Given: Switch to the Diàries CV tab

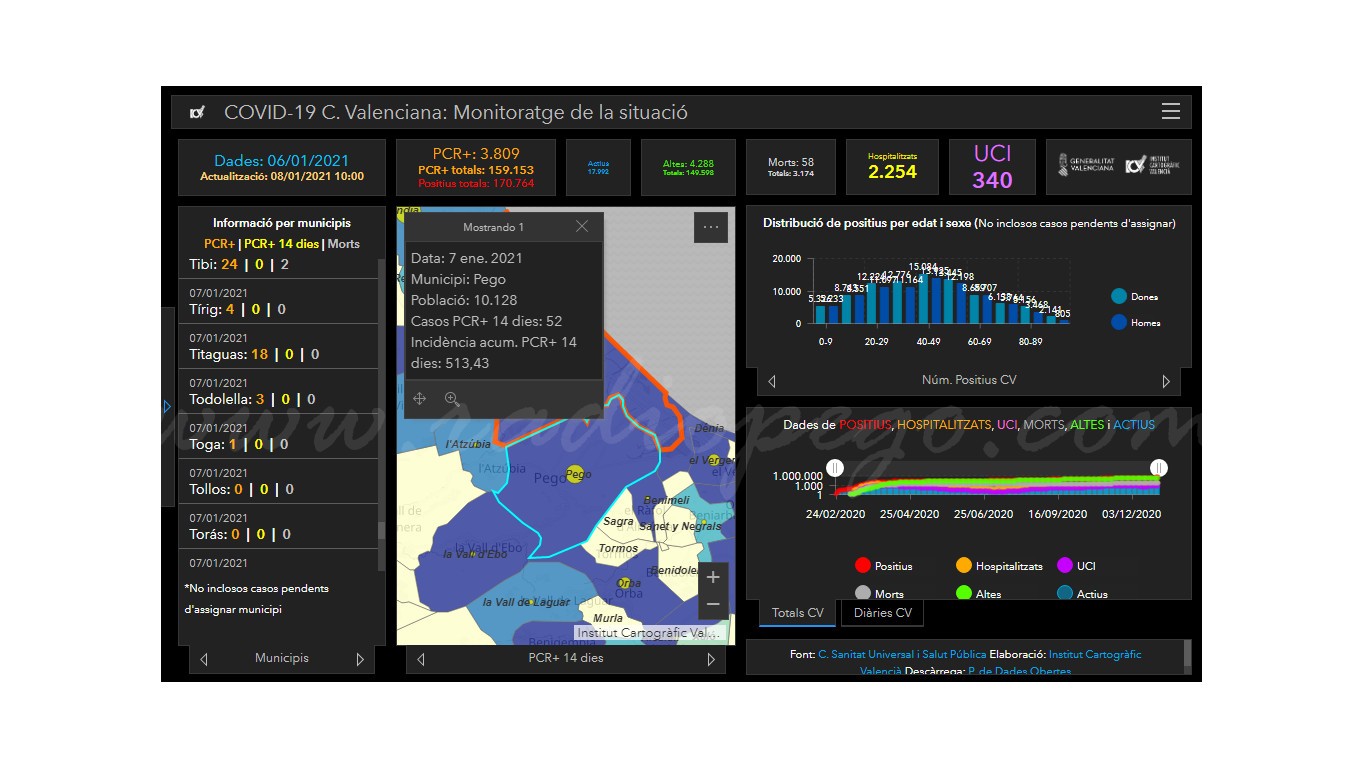Looking at the screenshot, I should 882,613.
